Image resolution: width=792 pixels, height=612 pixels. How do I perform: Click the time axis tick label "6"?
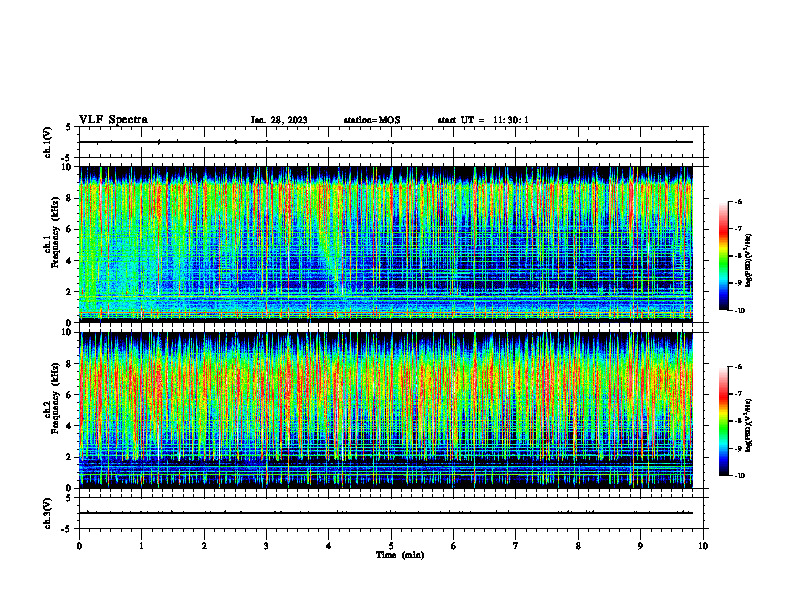pyautogui.click(x=454, y=546)
